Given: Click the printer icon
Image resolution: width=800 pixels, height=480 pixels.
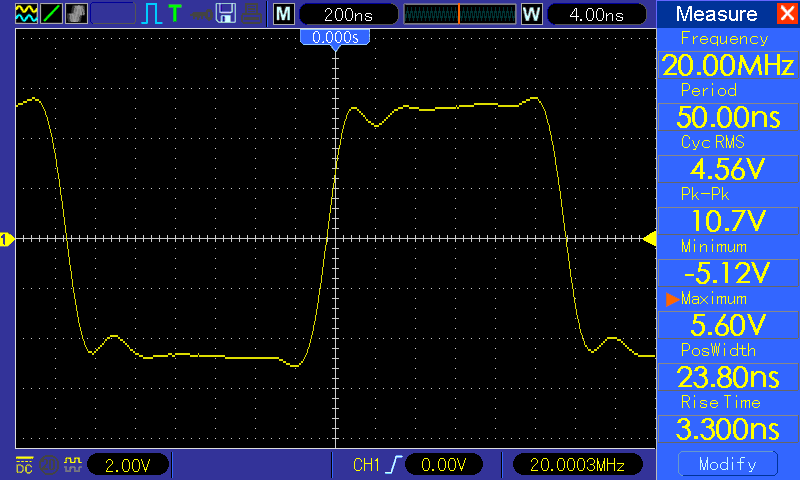Looking at the screenshot, I should click(x=252, y=14).
